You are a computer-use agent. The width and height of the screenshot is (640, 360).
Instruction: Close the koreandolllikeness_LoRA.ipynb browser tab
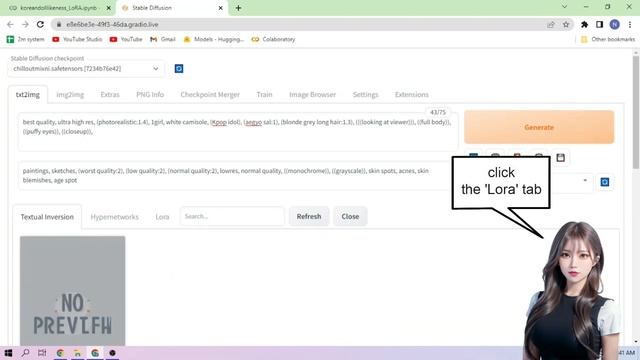coord(109,8)
